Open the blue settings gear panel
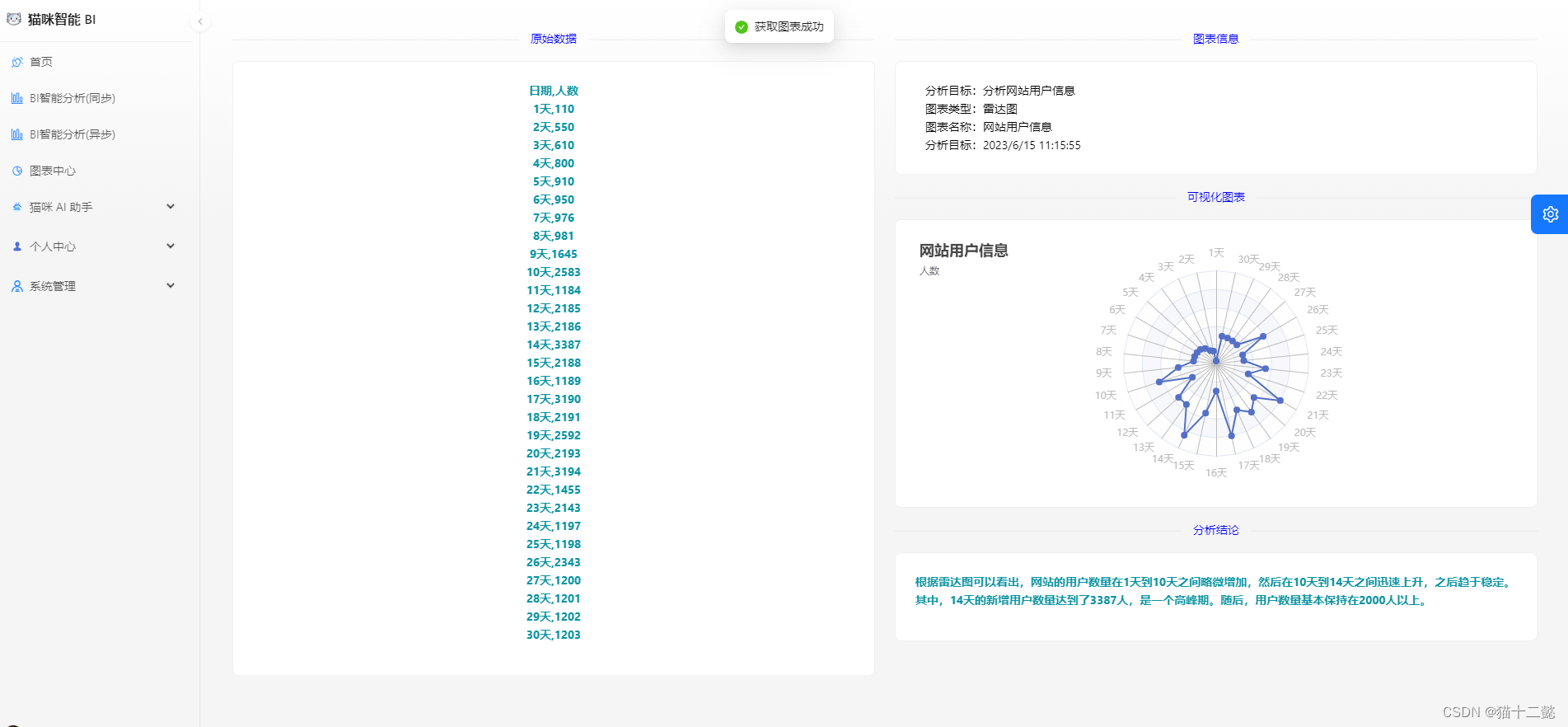The width and height of the screenshot is (1568, 727). click(1550, 214)
